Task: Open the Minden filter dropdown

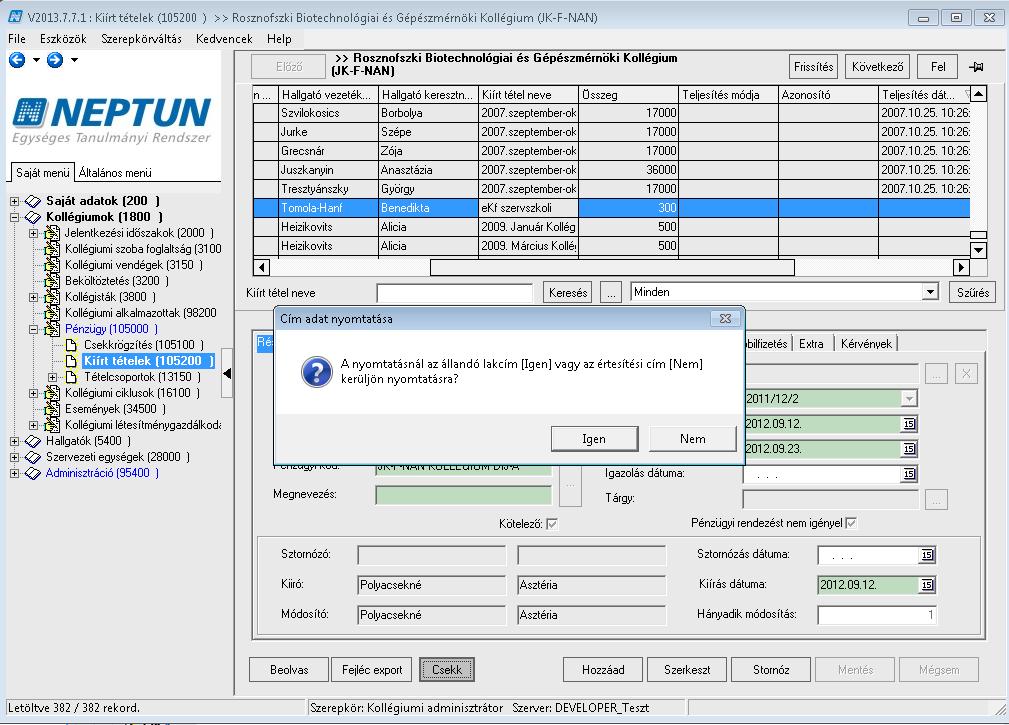Action: (x=930, y=292)
